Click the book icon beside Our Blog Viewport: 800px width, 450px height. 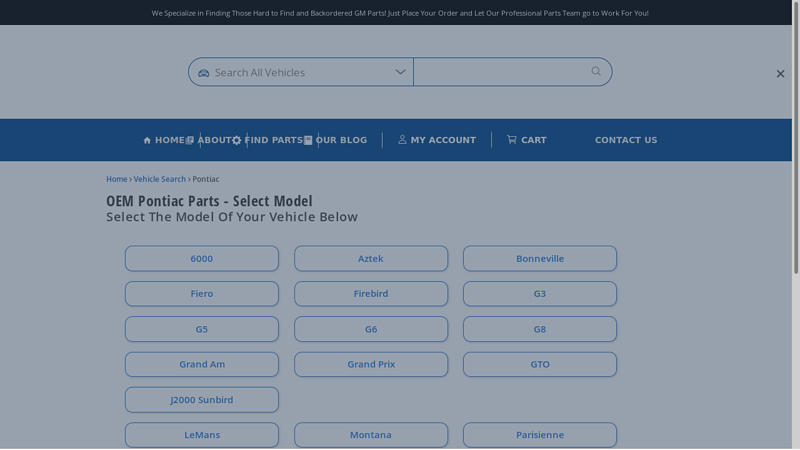tap(308, 140)
